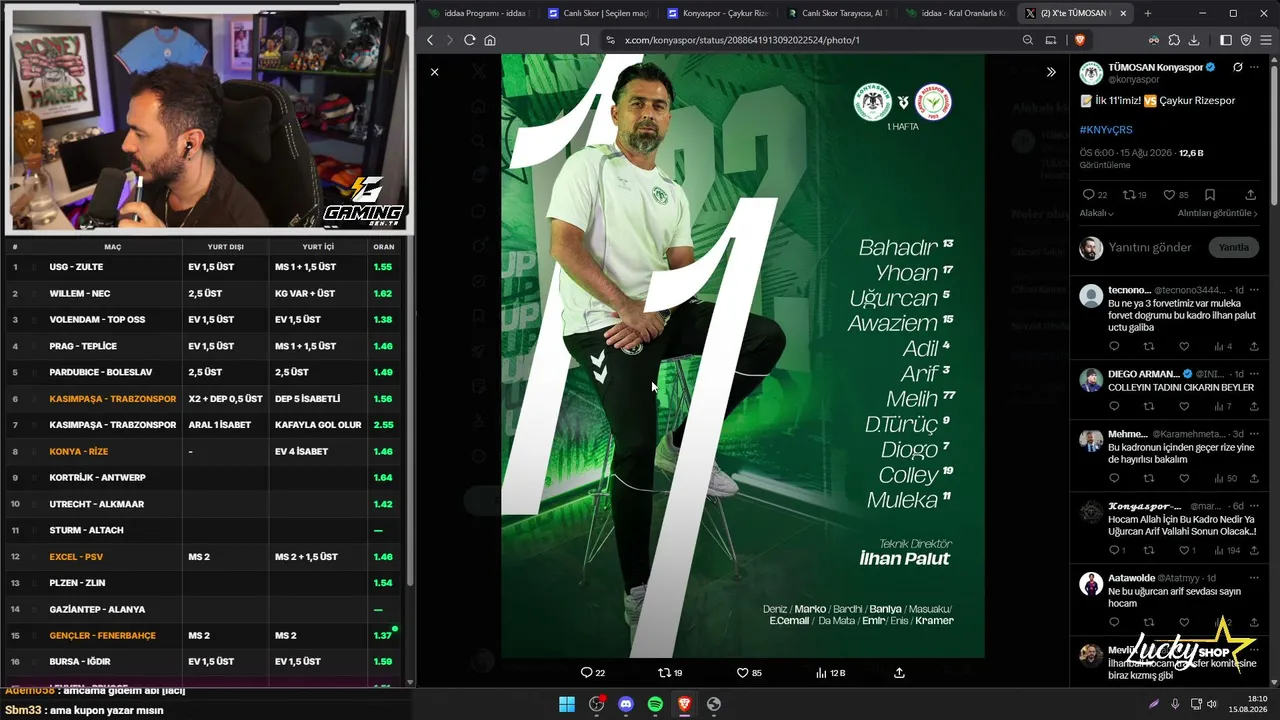Viewport: 1280px width, 720px height.
Task: Click the 'Yanıtını gönder' reply field
Action: point(1150,247)
